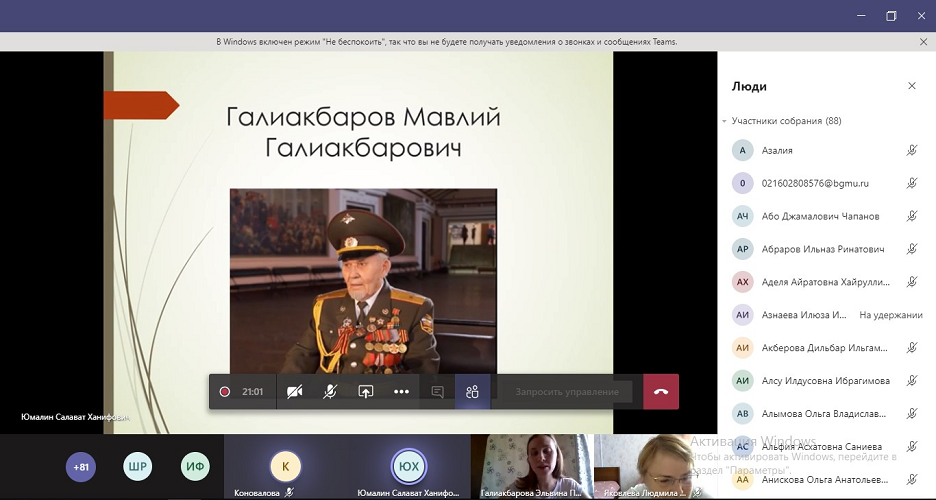
Task: Hang up the call with red button
Action: point(661,392)
